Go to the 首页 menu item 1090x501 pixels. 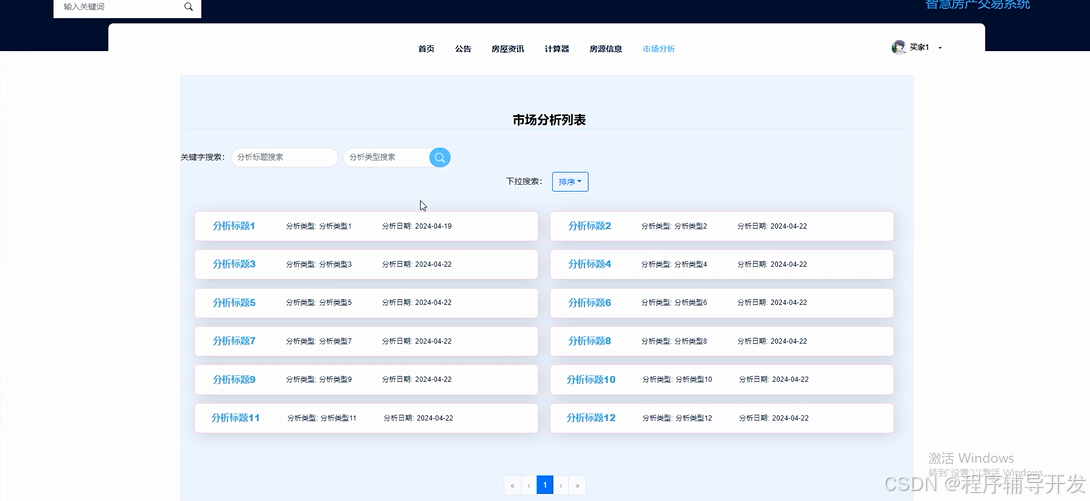tap(426, 49)
